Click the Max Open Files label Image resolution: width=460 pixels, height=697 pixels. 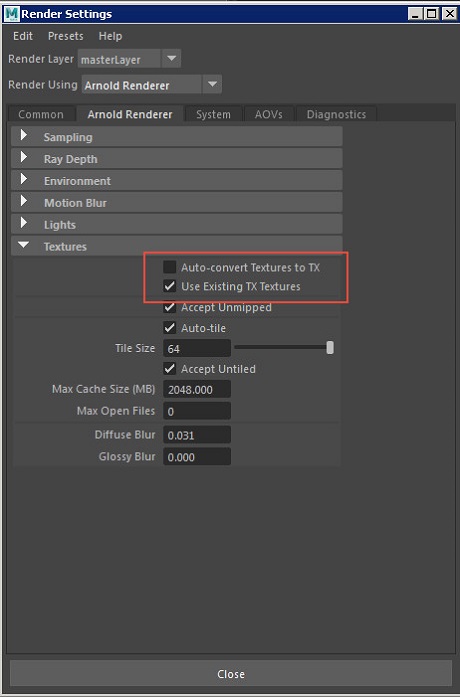(x=116, y=411)
